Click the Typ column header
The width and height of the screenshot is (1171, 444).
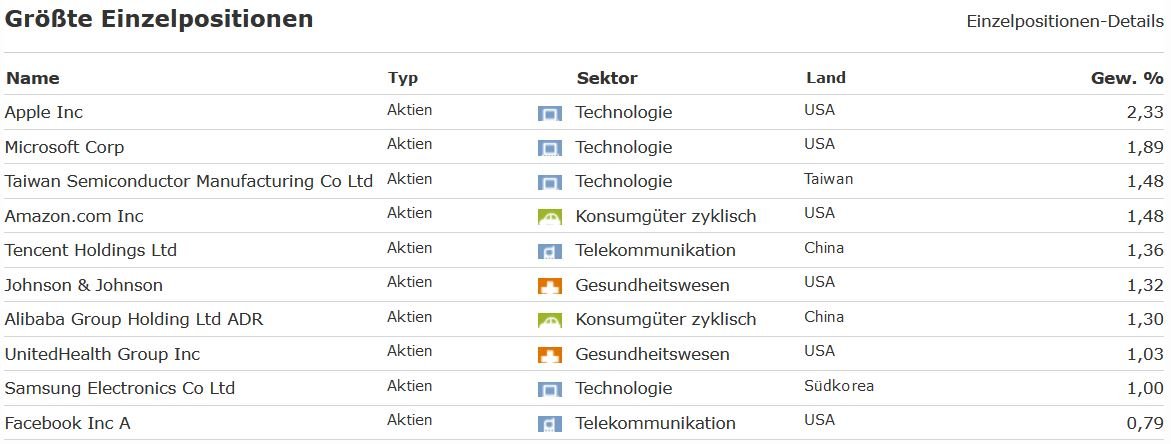pos(403,78)
